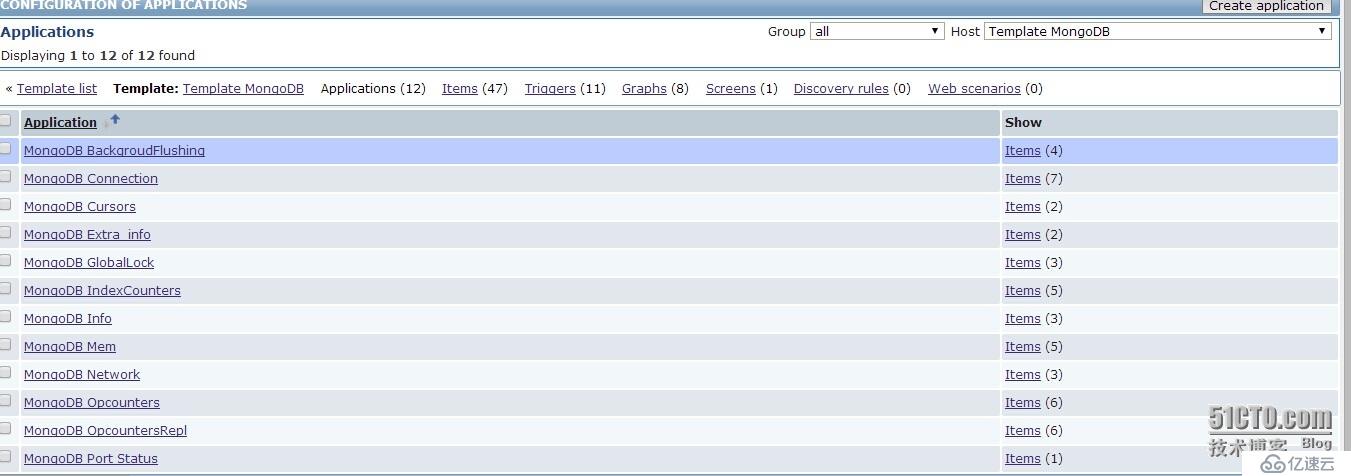The image size is (1351, 476).
Task: Switch to Triggers (11) tab
Action: 550,88
